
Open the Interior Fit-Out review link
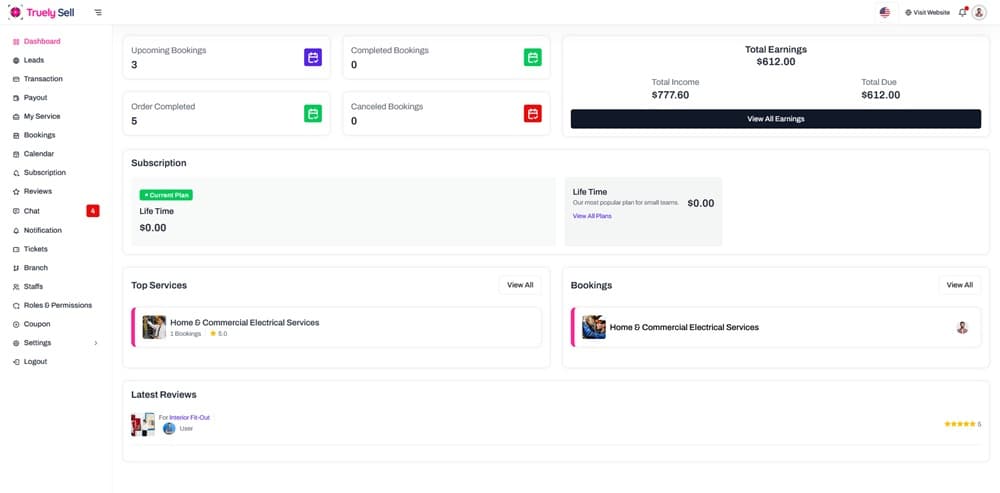tap(189, 417)
